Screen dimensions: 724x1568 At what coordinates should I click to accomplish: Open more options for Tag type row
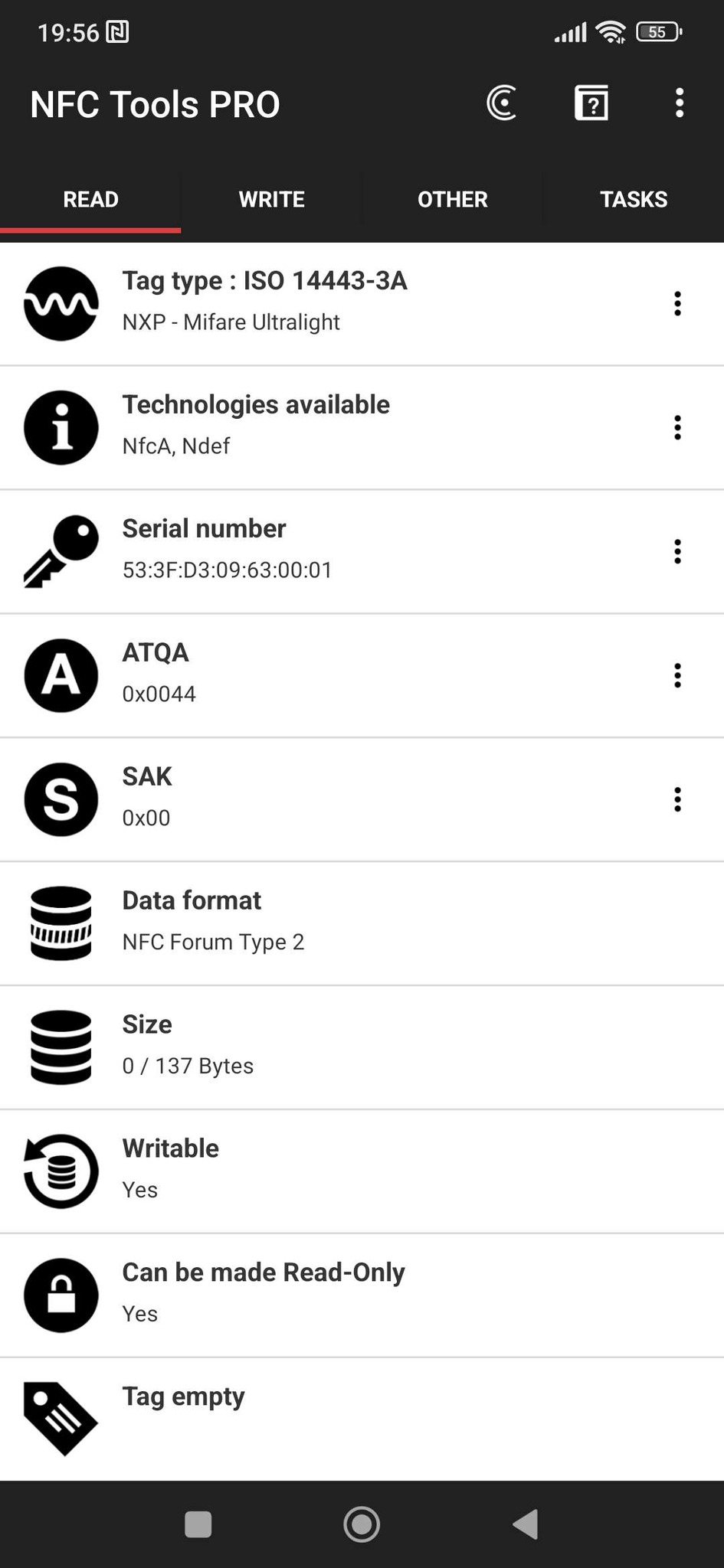click(677, 304)
